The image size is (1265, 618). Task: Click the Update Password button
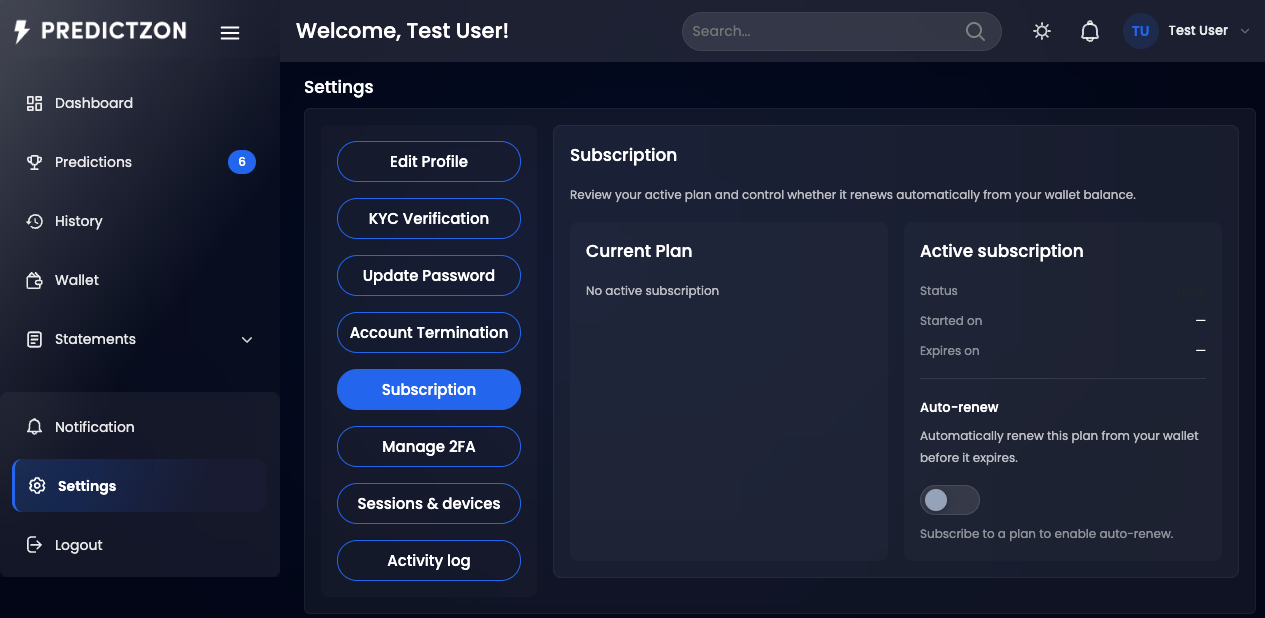429,276
